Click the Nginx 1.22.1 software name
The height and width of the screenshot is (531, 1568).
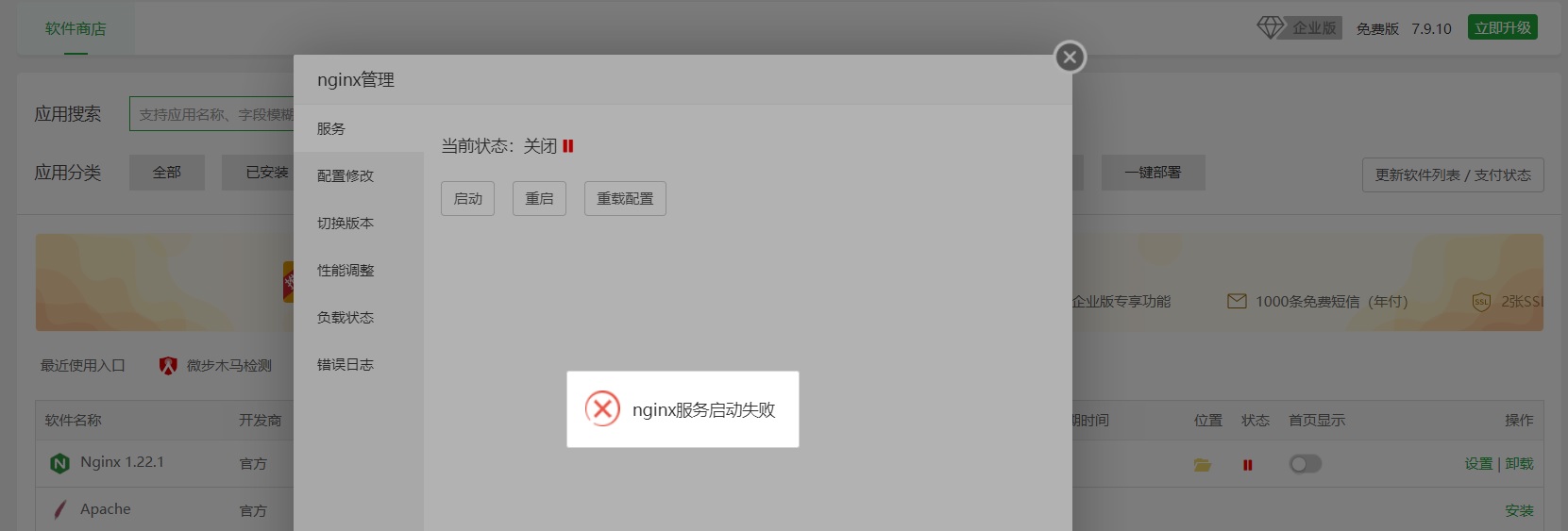(122, 462)
